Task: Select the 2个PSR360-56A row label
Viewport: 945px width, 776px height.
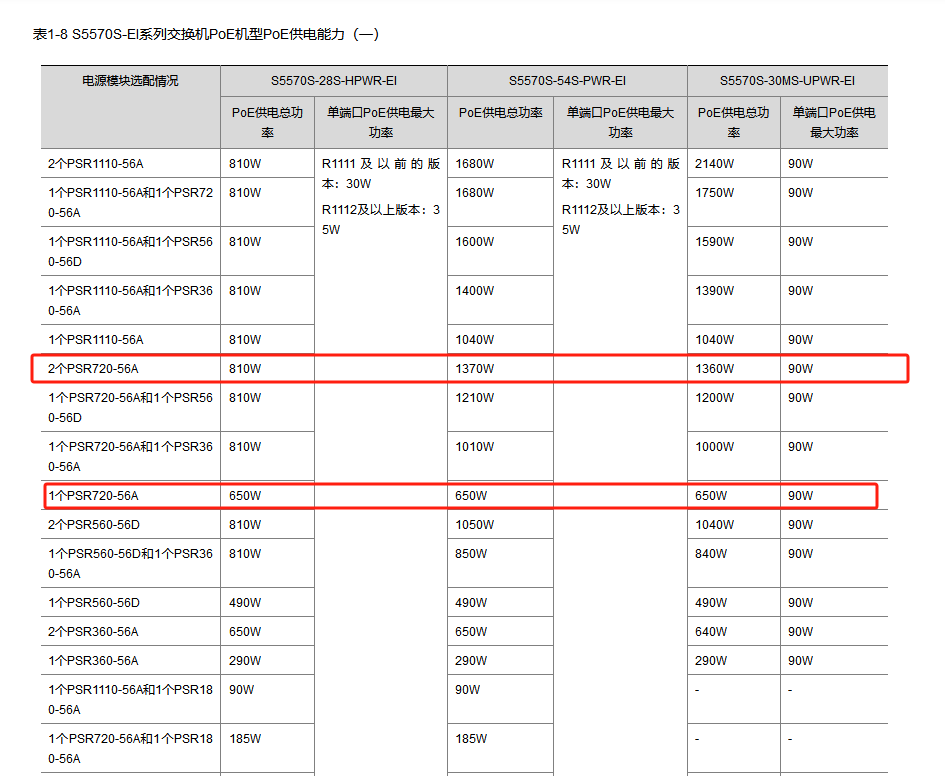Action: point(93,631)
